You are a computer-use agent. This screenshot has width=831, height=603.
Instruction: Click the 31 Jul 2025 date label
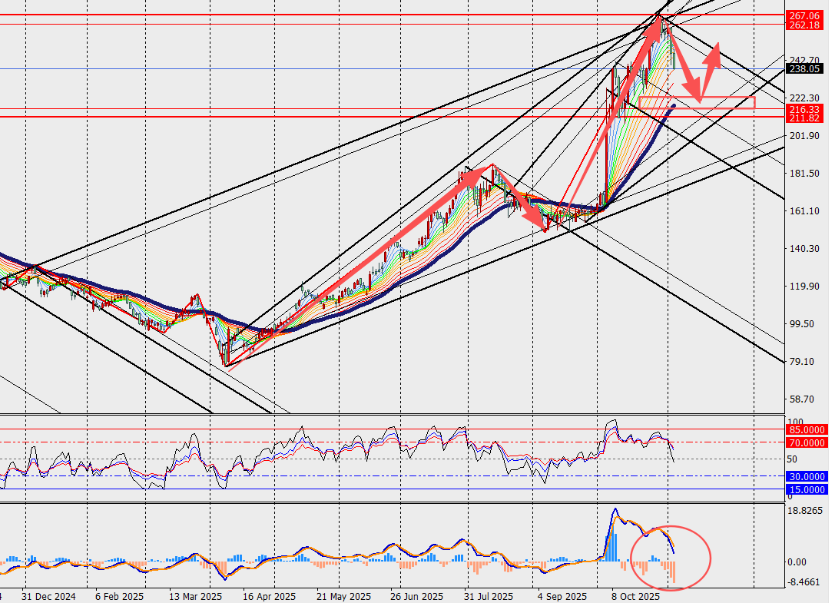pos(487,596)
